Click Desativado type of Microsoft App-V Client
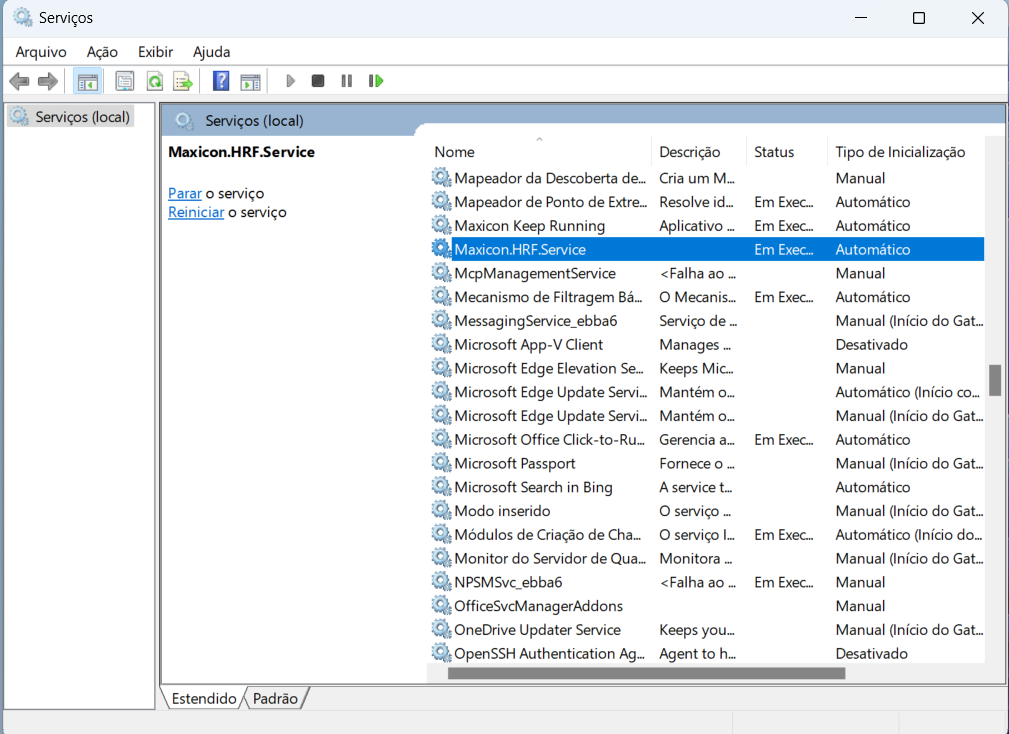 pos(871,345)
